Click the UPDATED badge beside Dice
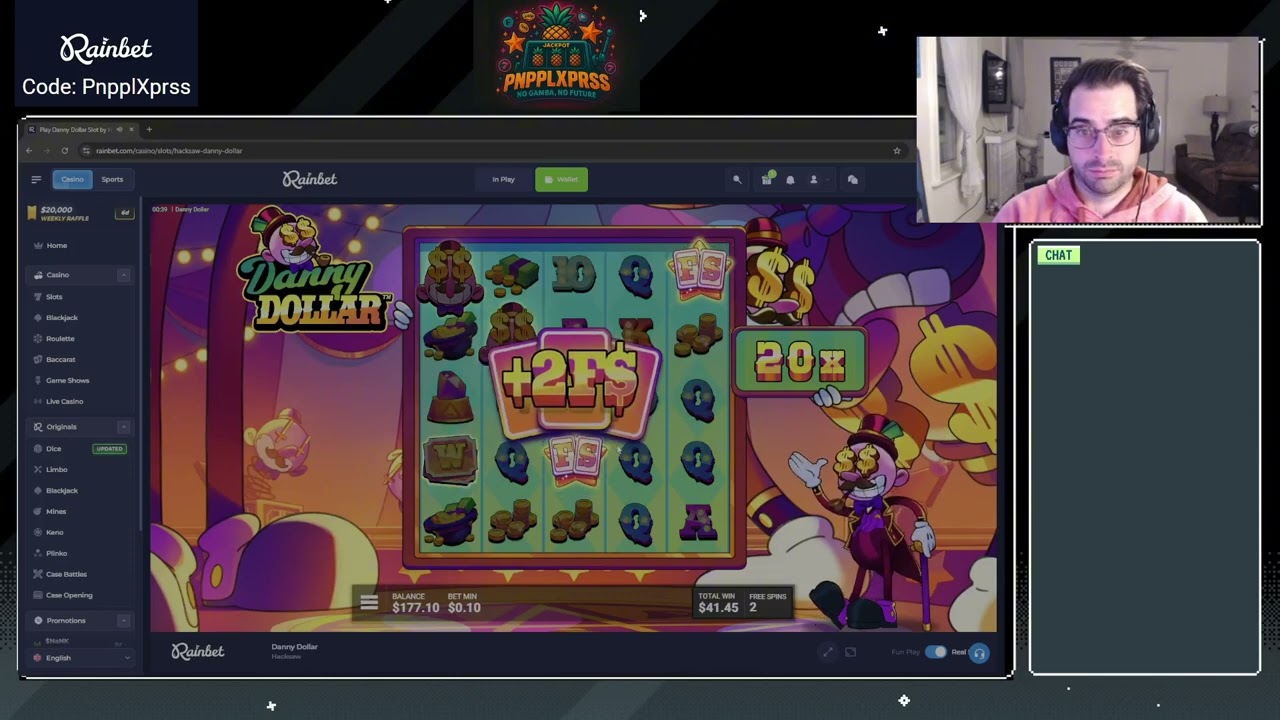 point(109,449)
